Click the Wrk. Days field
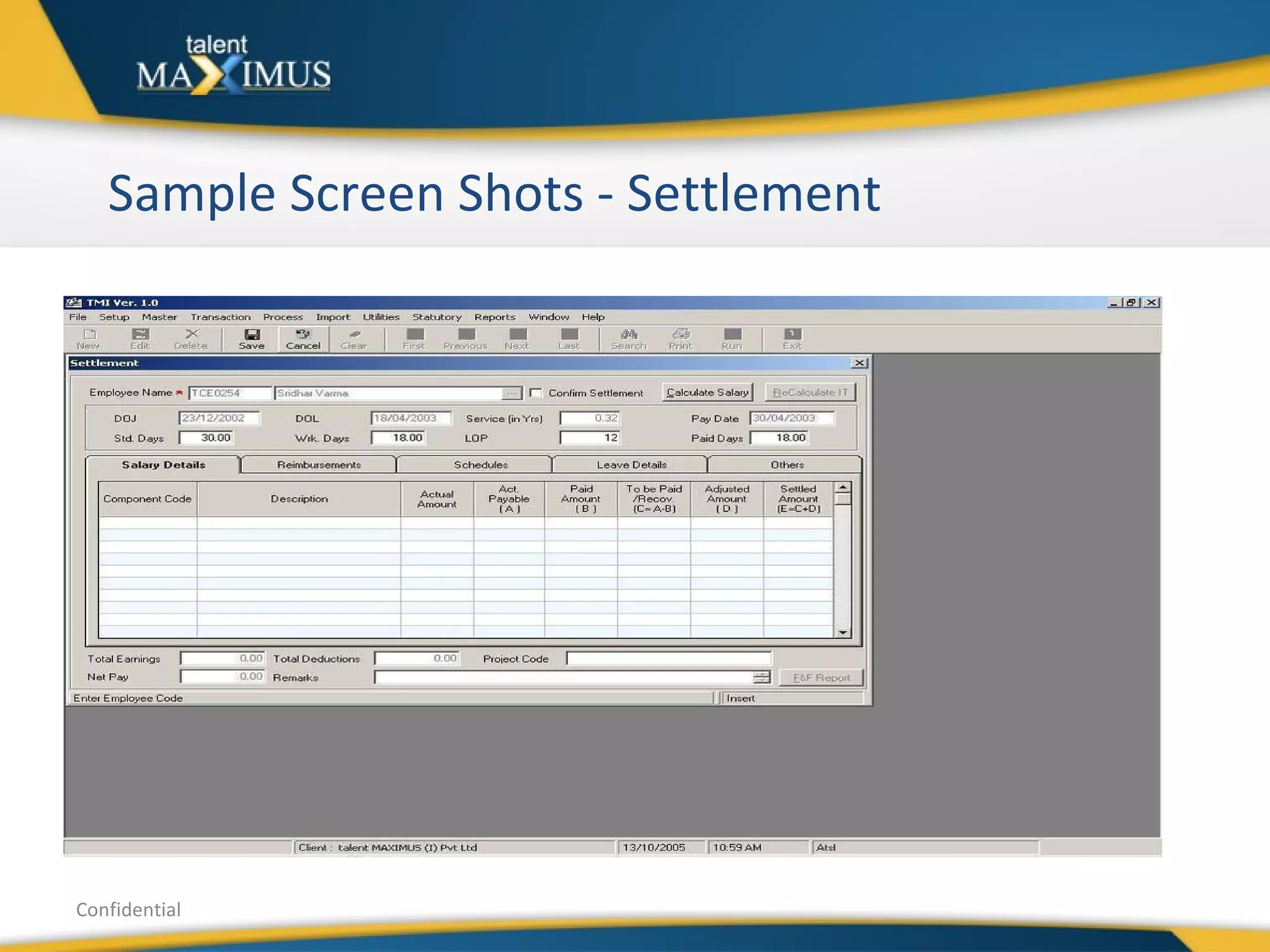The height and width of the screenshot is (952, 1270). click(x=398, y=438)
